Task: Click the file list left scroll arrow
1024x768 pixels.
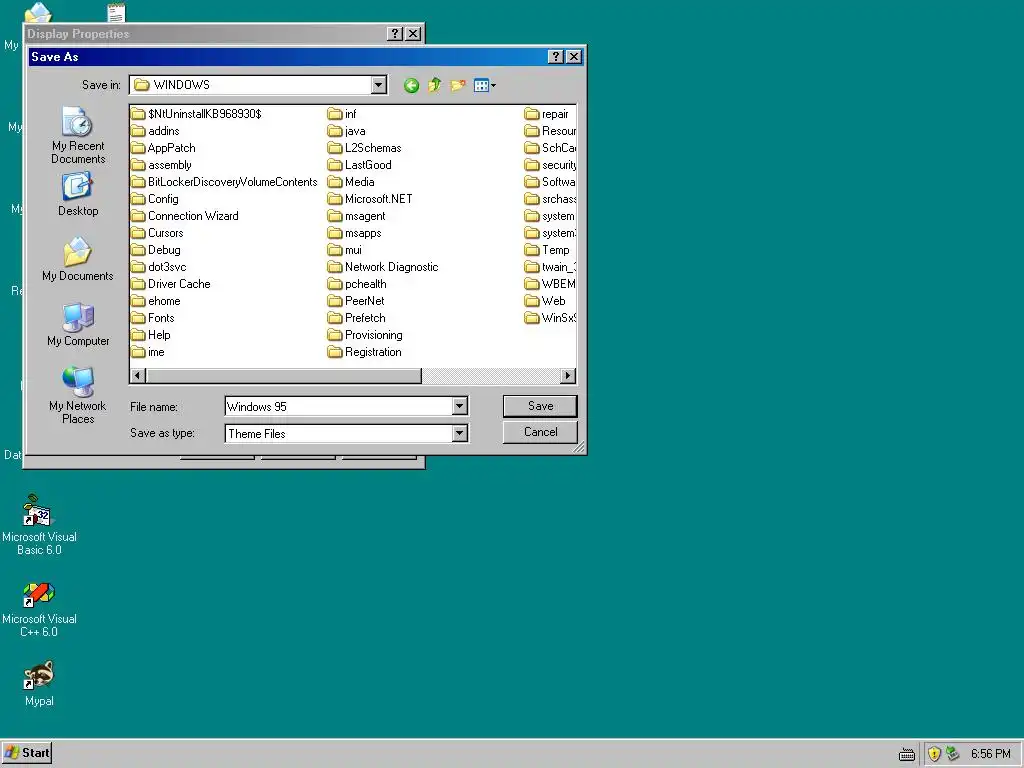Action: click(x=138, y=376)
